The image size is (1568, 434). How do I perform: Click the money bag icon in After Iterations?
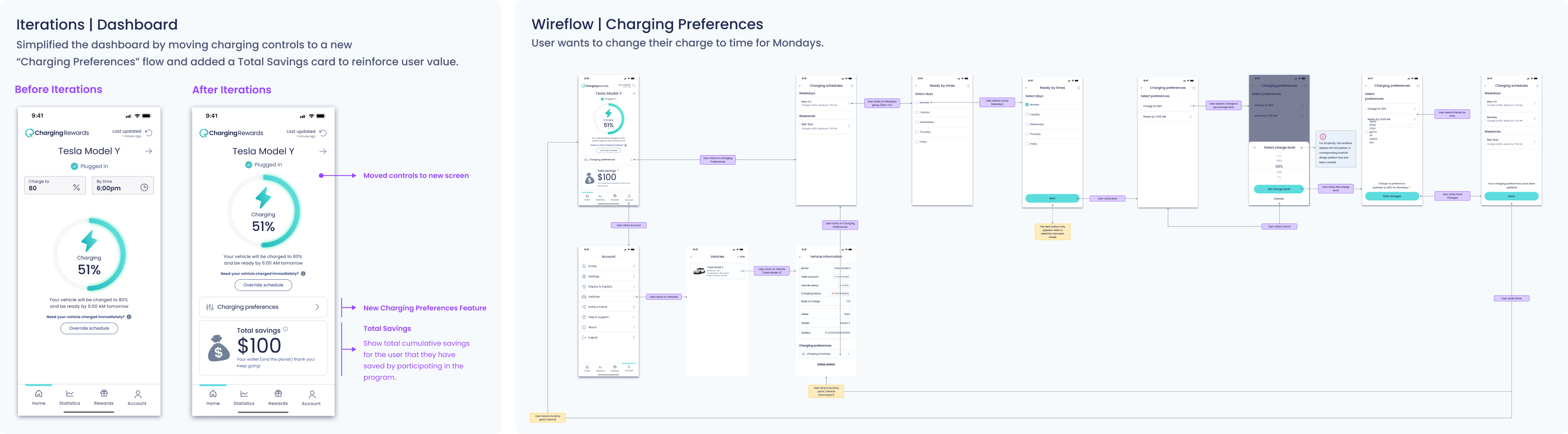click(218, 348)
